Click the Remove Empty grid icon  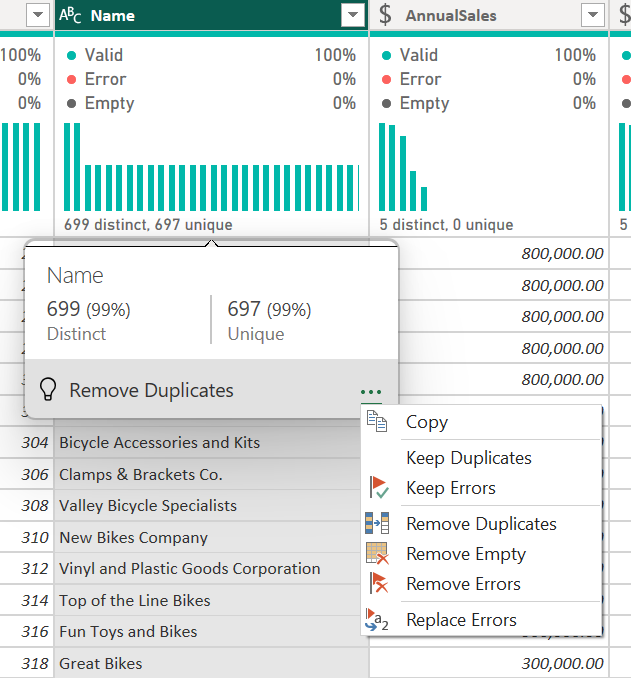point(377,554)
